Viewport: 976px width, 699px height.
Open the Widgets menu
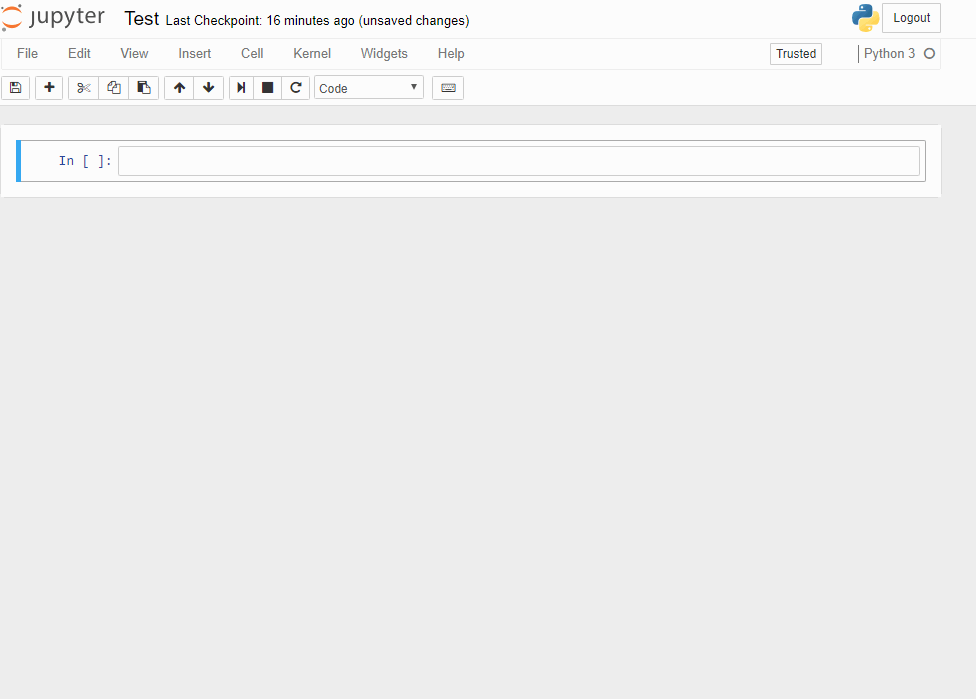click(384, 53)
